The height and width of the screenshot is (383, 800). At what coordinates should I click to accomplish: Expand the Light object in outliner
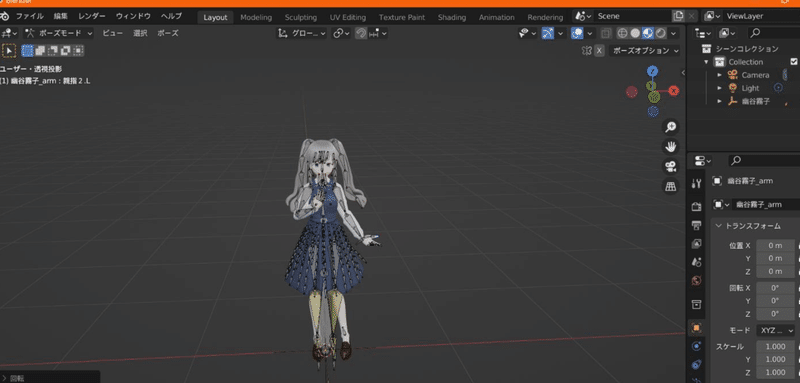(x=719, y=88)
